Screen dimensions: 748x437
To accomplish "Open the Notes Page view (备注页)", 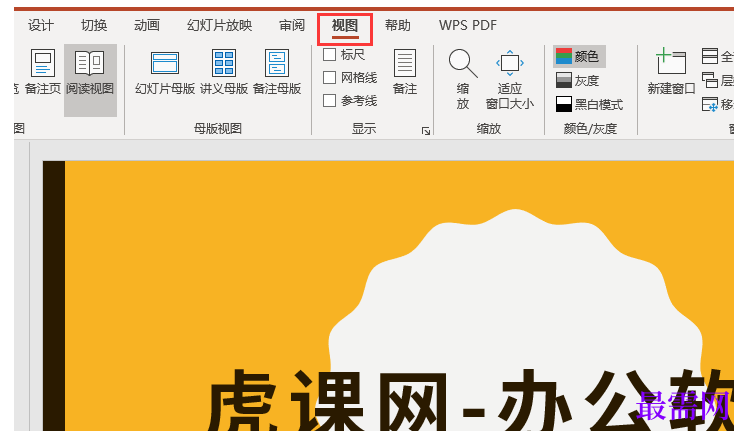I will [x=42, y=73].
